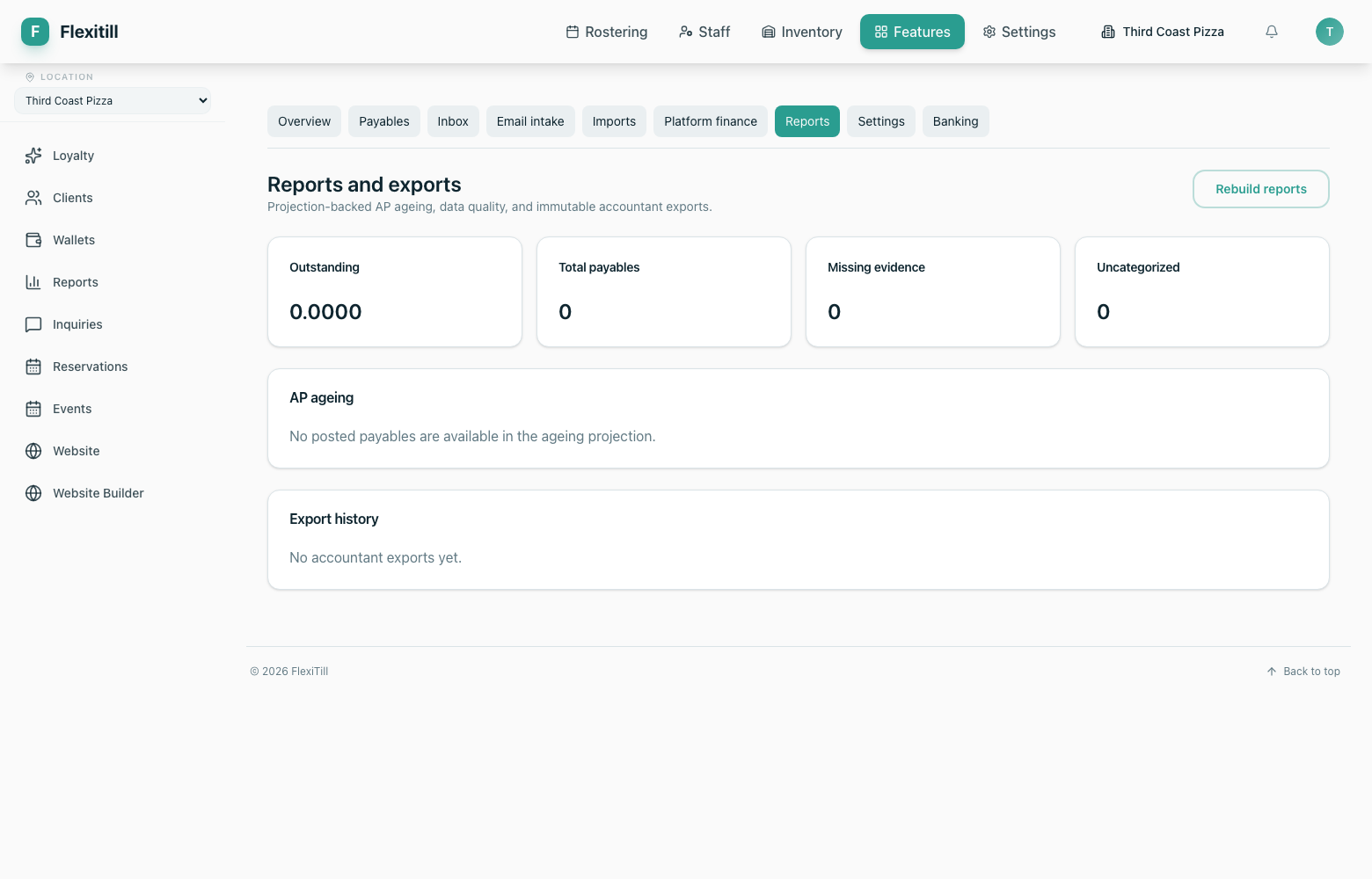
Task: Click Third Coast Pizza in header
Action: [1163, 32]
